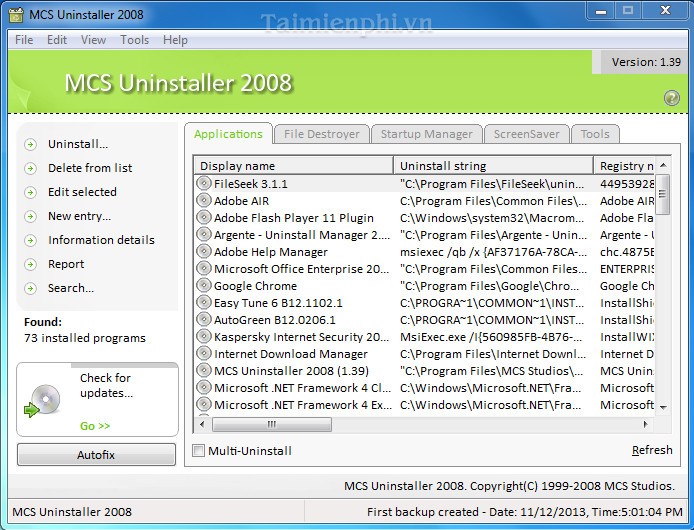Select the Internet Download Manager entry name
Image resolution: width=694 pixels, height=530 pixels.
click(x=291, y=354)
